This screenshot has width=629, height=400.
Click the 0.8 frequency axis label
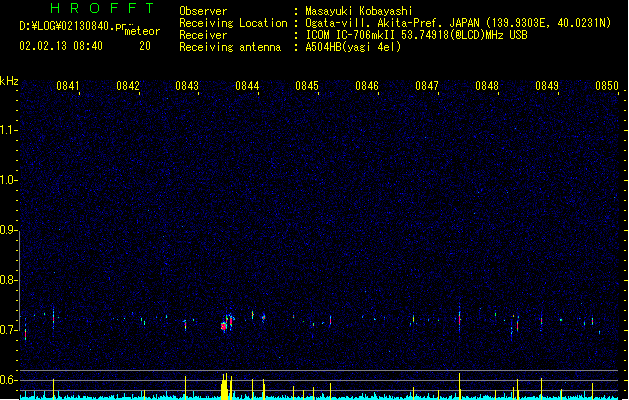(9, 280)
